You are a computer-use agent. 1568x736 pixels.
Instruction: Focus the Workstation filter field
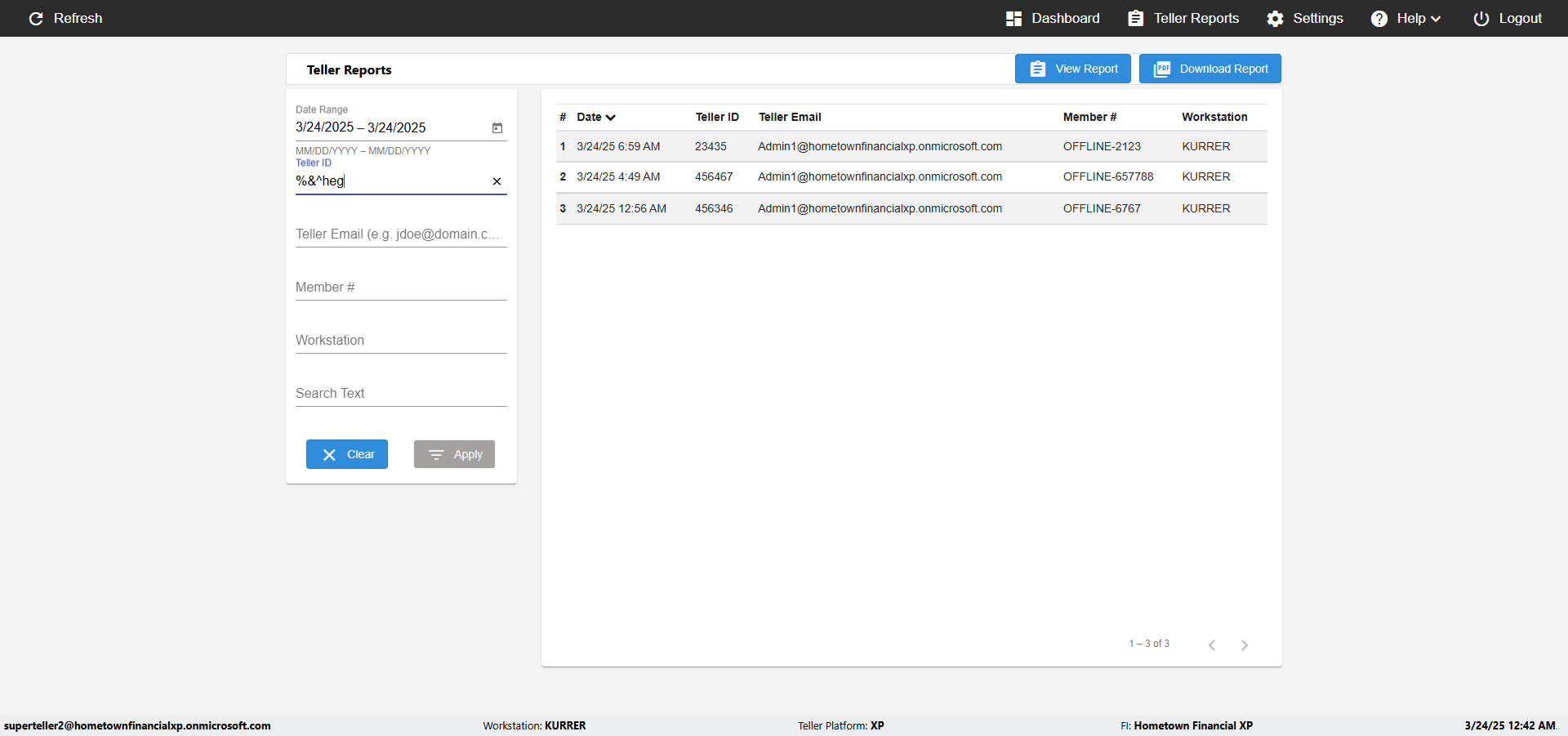401,341
